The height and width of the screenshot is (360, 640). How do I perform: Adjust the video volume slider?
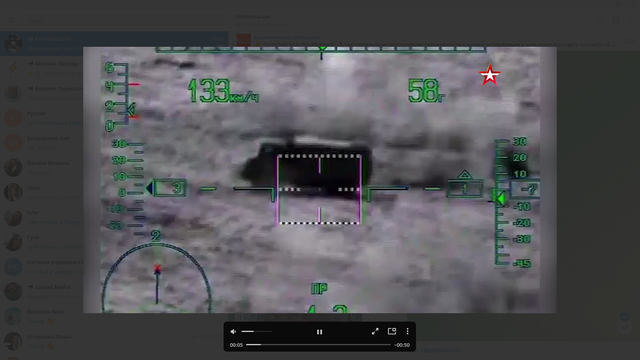pyautogui.click(x=256, y=331)
